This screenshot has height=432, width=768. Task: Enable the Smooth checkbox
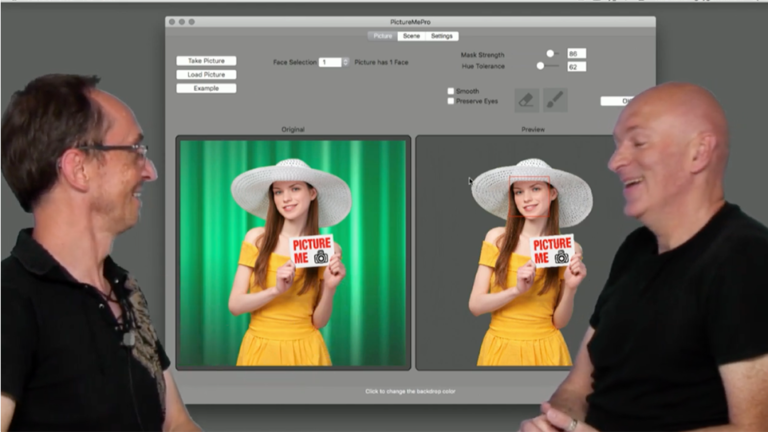pyautogui.click(x=451, y=91)
